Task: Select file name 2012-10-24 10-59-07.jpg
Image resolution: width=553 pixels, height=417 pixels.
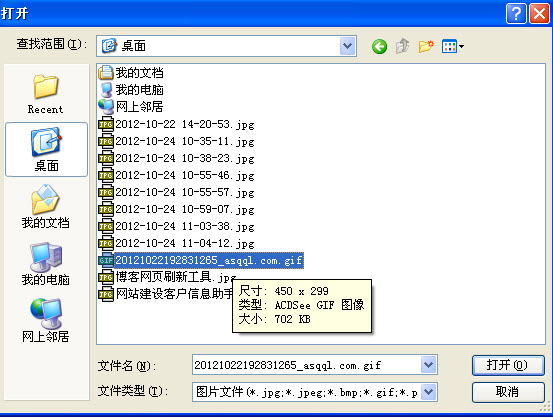Action: tap(185, 209)
